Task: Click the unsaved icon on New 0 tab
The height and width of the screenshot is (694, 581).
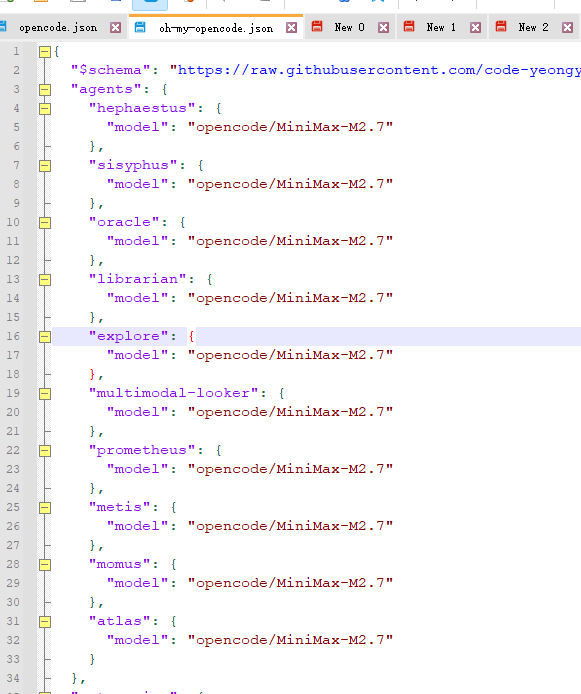Action: [317, 27]
